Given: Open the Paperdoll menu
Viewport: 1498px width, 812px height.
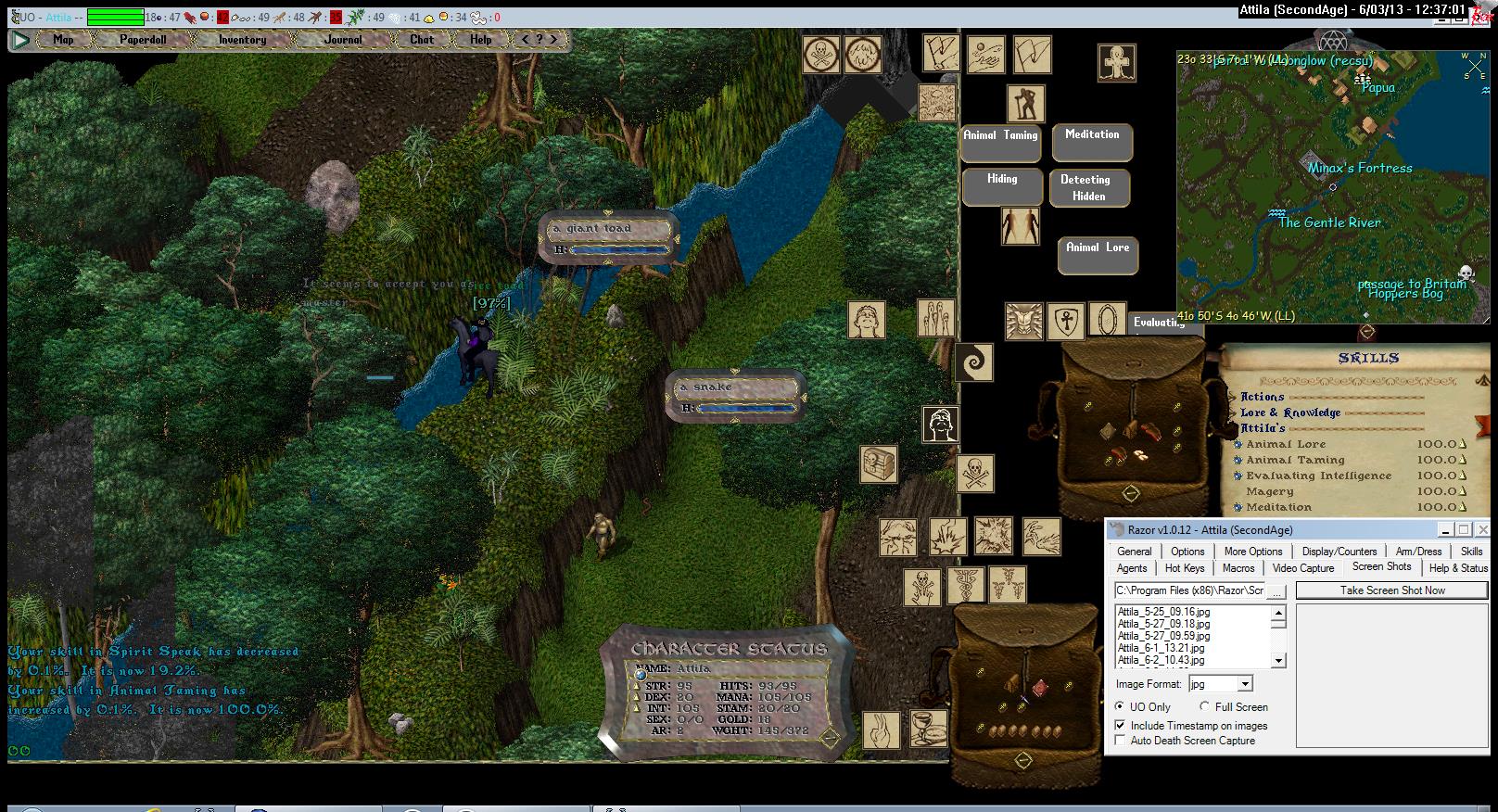Looking at the screenshot, I should tap(143, 40).
